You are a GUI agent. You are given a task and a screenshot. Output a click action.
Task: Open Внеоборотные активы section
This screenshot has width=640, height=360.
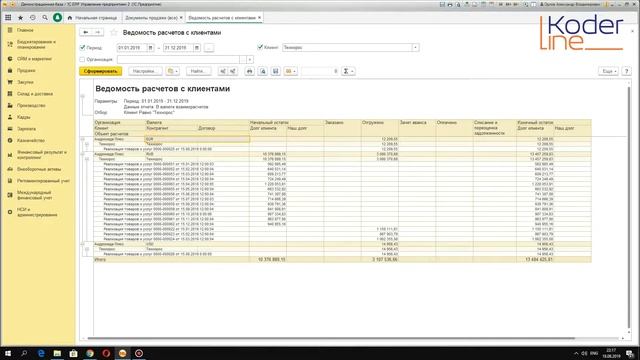coord(39,169)
